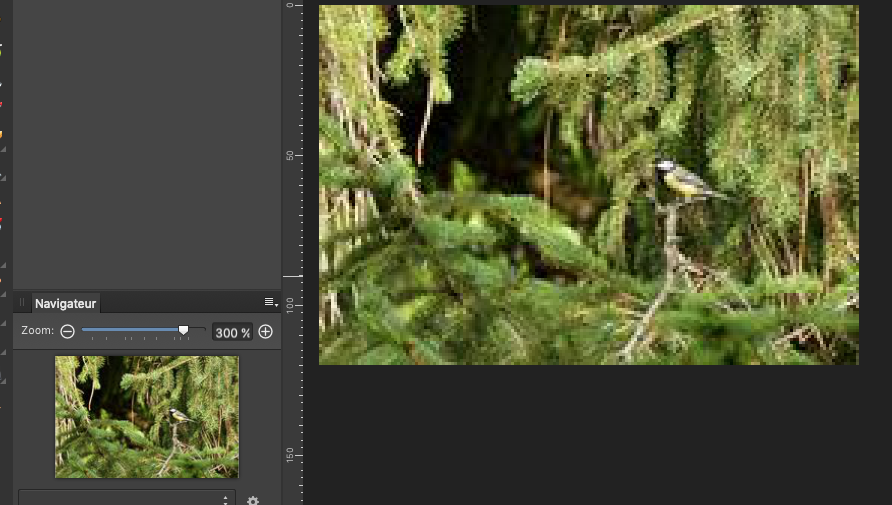Open the view points dropdown below the thumbnail

(x=127, y=498)
